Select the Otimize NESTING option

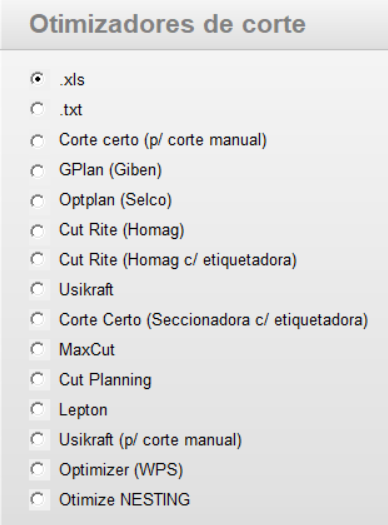point(37,499)
